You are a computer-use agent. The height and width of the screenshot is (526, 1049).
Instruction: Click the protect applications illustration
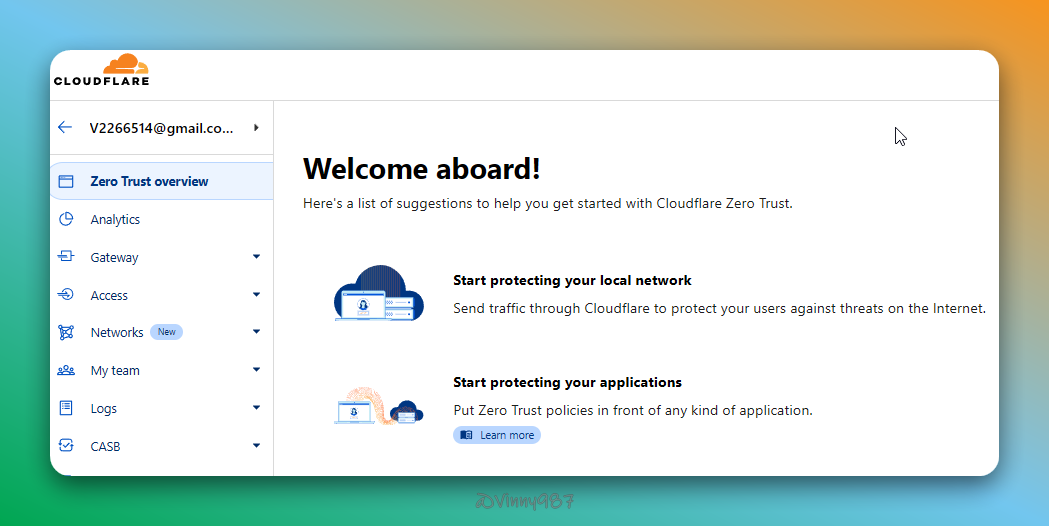point(379,405)
